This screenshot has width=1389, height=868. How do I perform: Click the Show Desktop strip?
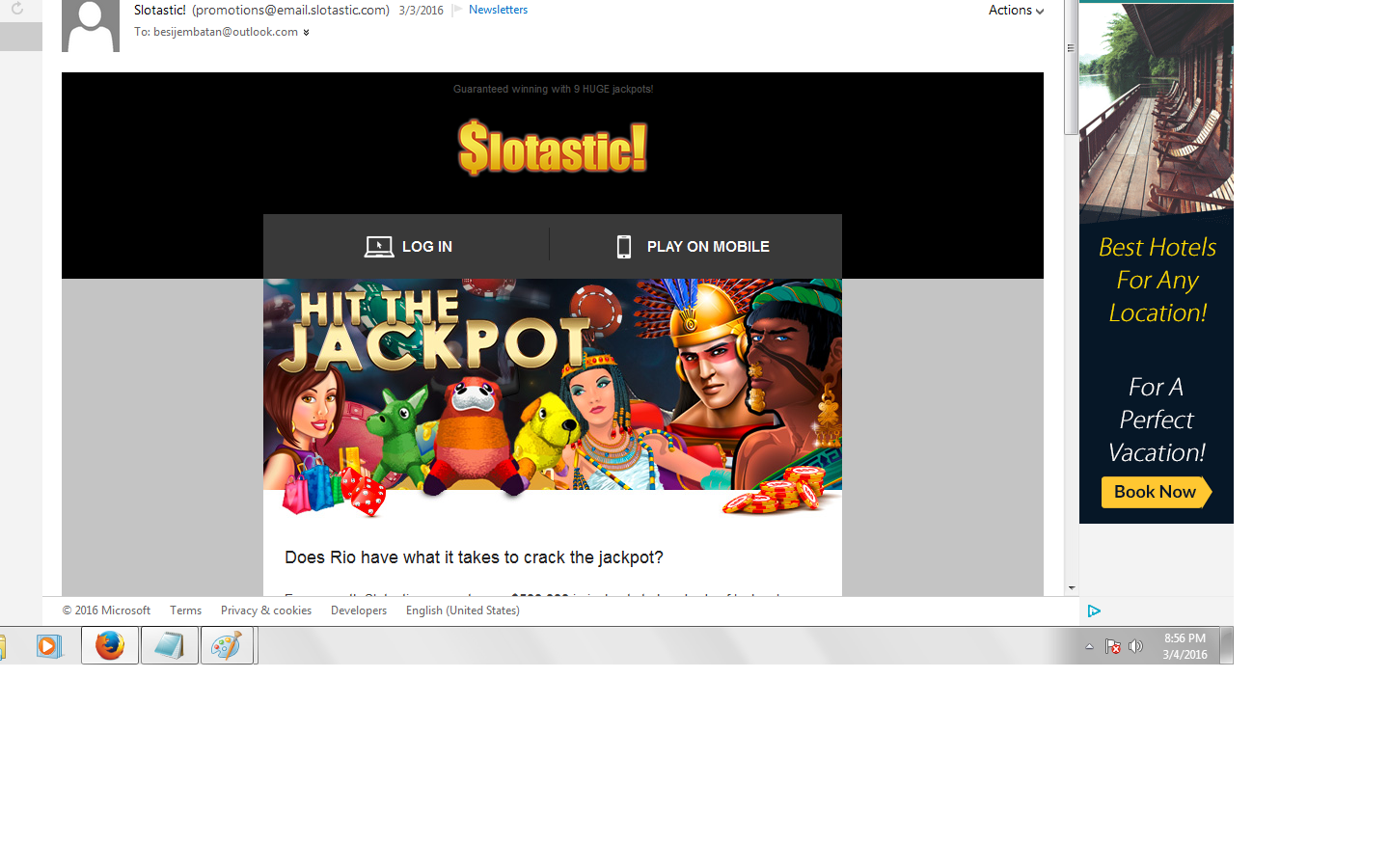[1227, 645]
